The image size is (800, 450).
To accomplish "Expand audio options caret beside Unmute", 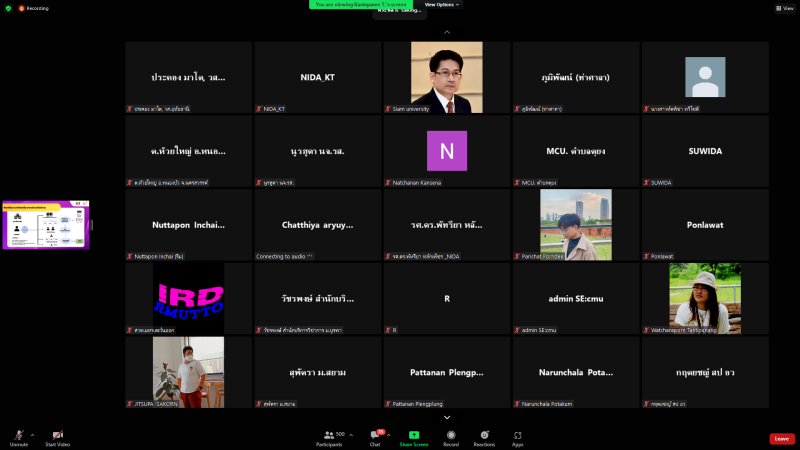I will pos(33,434).
